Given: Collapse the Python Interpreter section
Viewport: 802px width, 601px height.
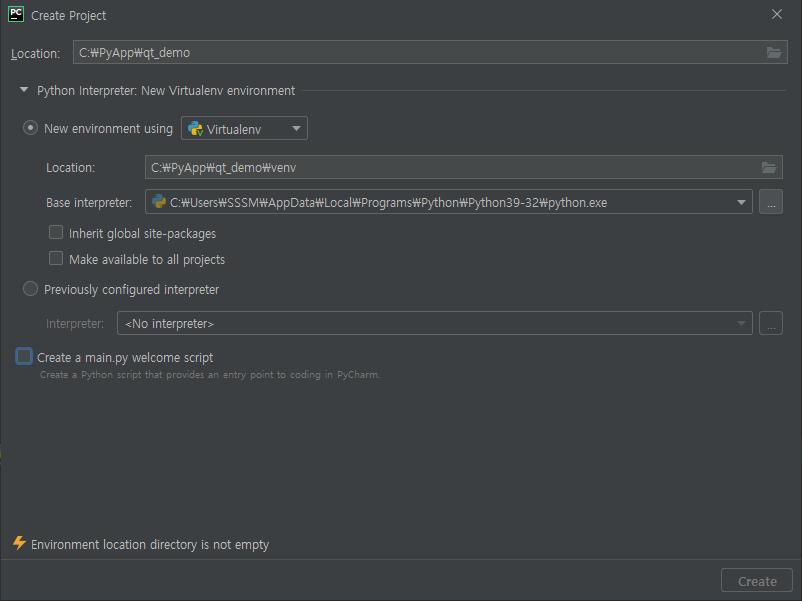Looking at the screenshot, I should [x=24, y=90].
